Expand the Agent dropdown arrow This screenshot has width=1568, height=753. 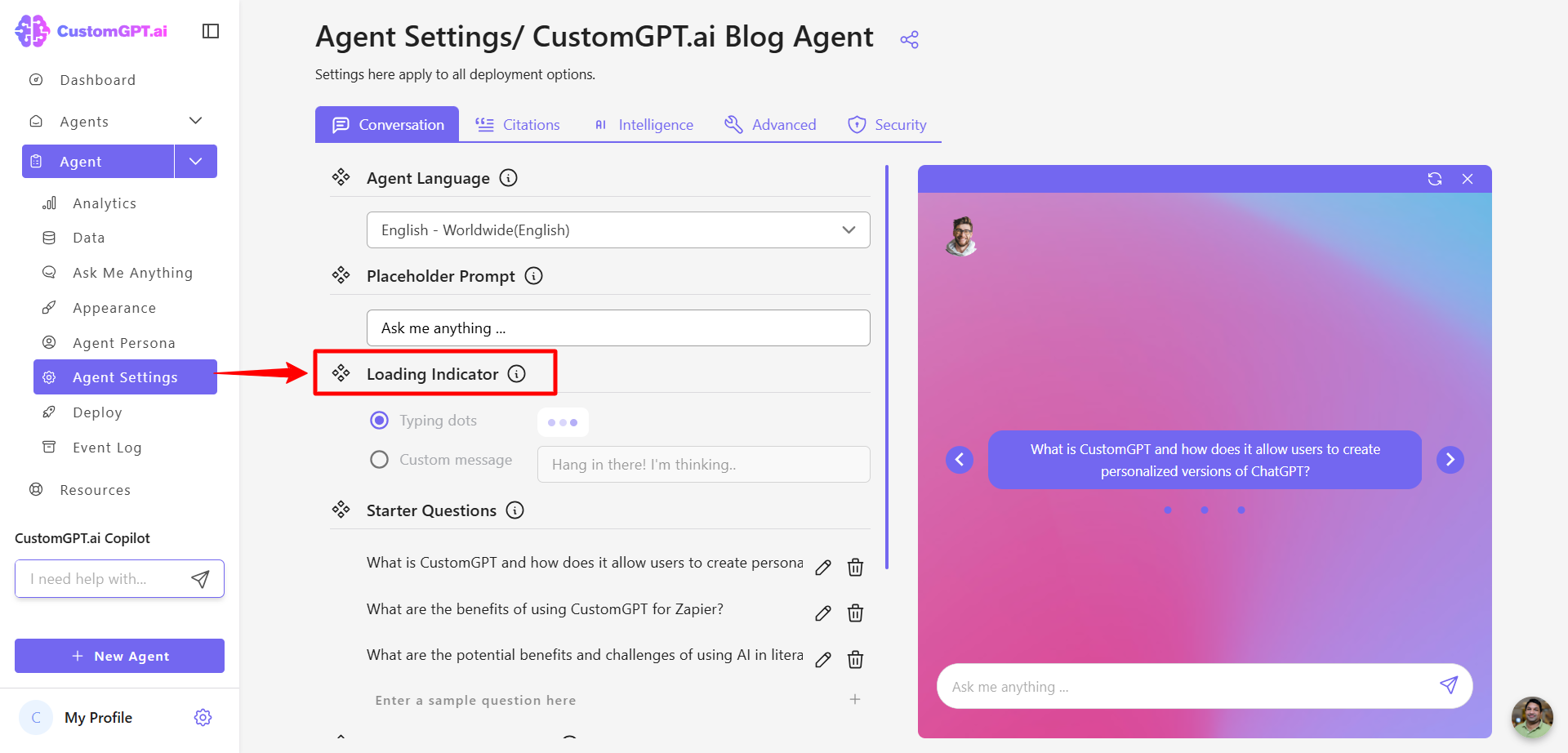pyautogui.click(x=196, y=162)
